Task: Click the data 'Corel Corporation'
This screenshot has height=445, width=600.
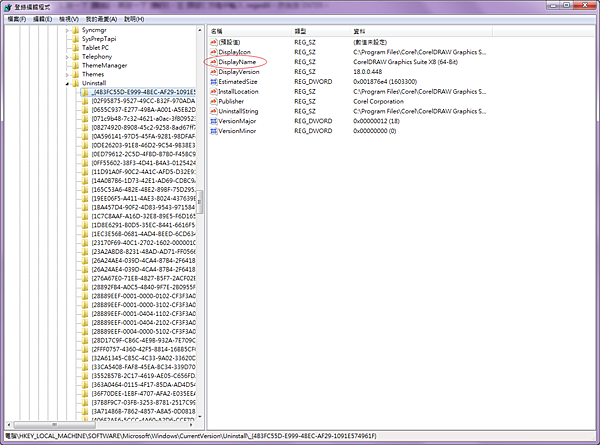Action: pyautogui.click(x=378, y=101)
